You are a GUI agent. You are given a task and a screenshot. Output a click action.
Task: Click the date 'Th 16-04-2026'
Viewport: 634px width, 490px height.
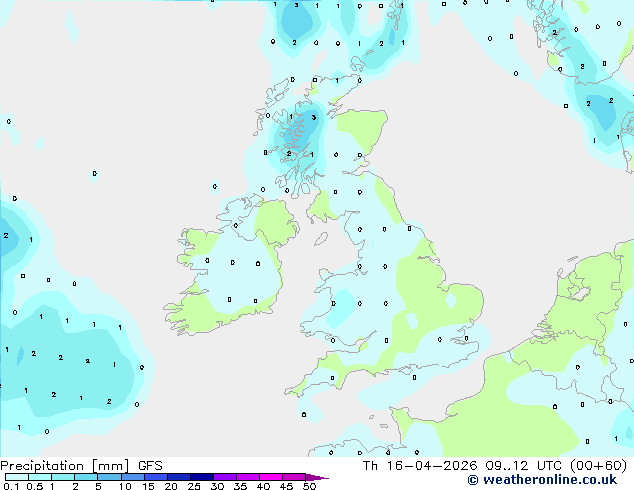[x=420, y=466]
